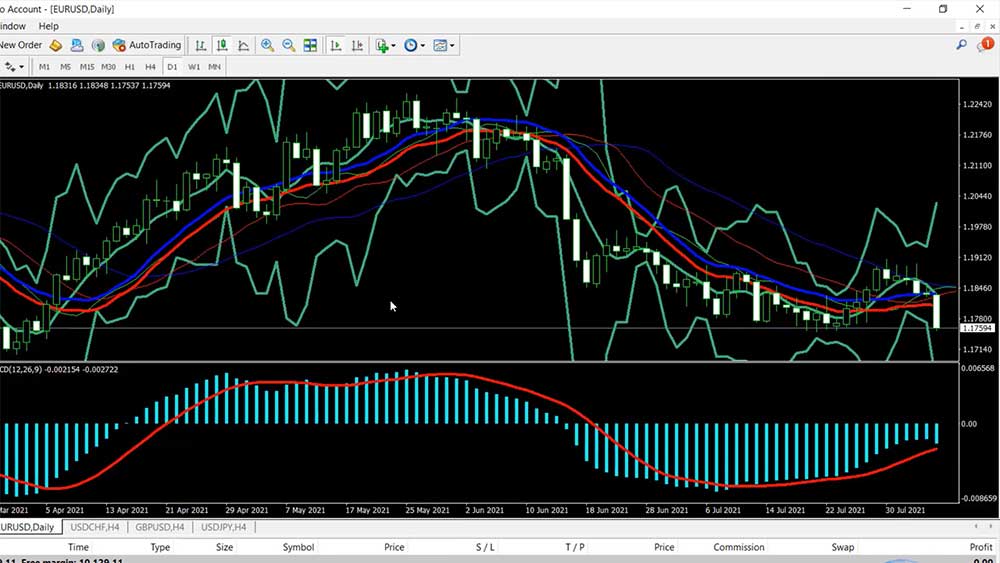The width and height of the screenshot is (1000, 563).
Task: Click the indicators list icon with green plus
Action: coord(381,45)
